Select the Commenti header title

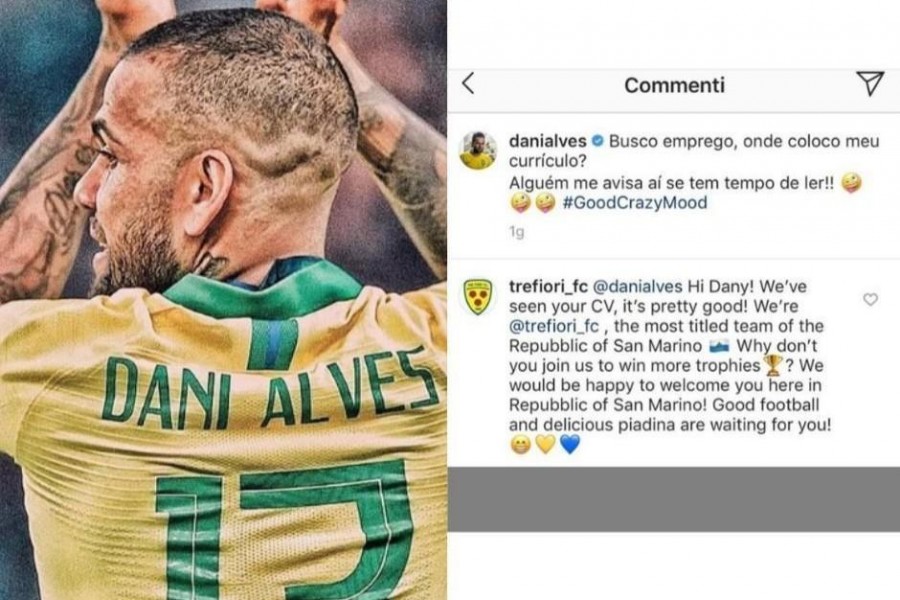click(x=674, y=85)
